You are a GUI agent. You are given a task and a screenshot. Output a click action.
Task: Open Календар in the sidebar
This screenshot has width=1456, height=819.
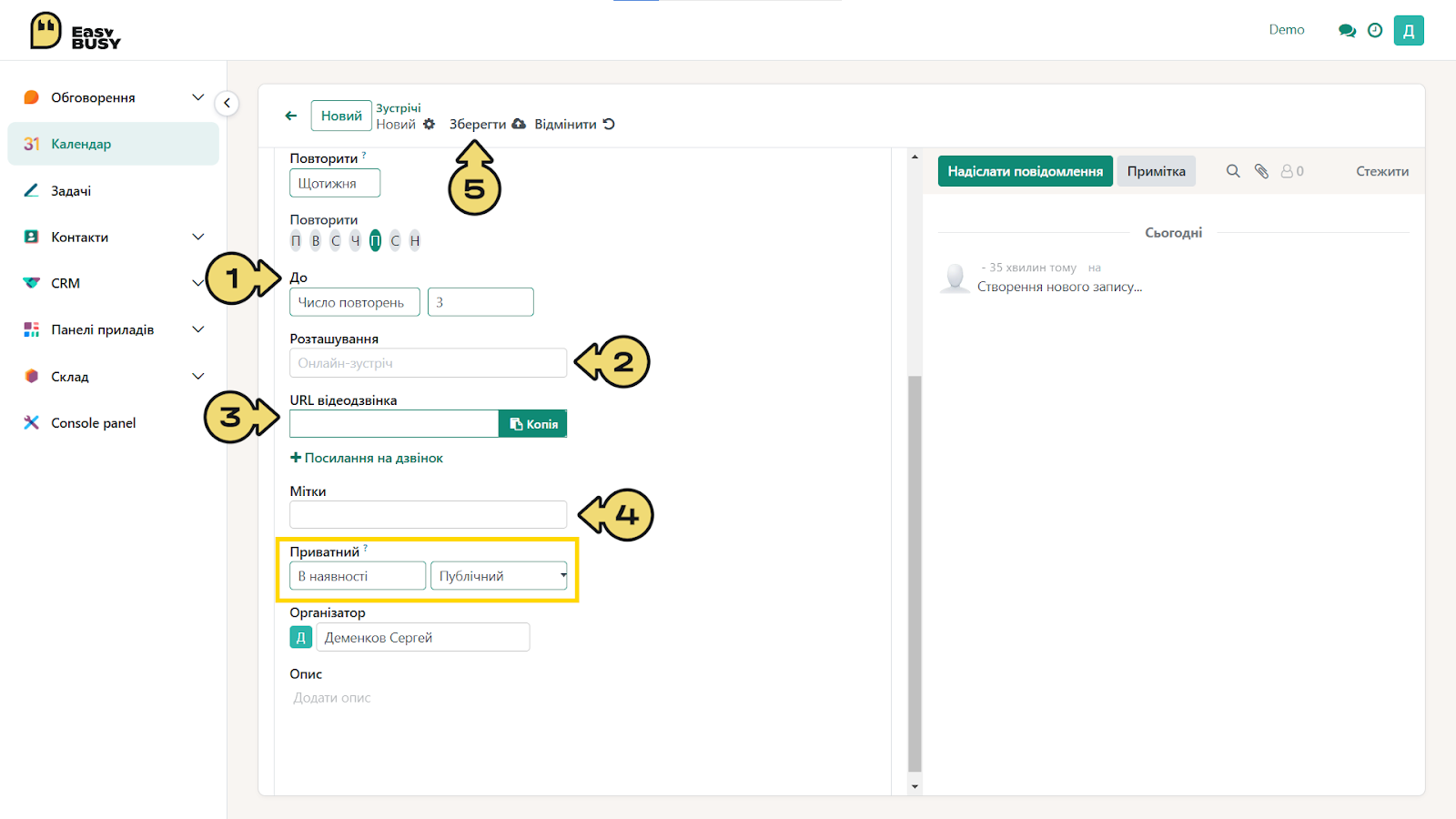(x=113, y=144)
